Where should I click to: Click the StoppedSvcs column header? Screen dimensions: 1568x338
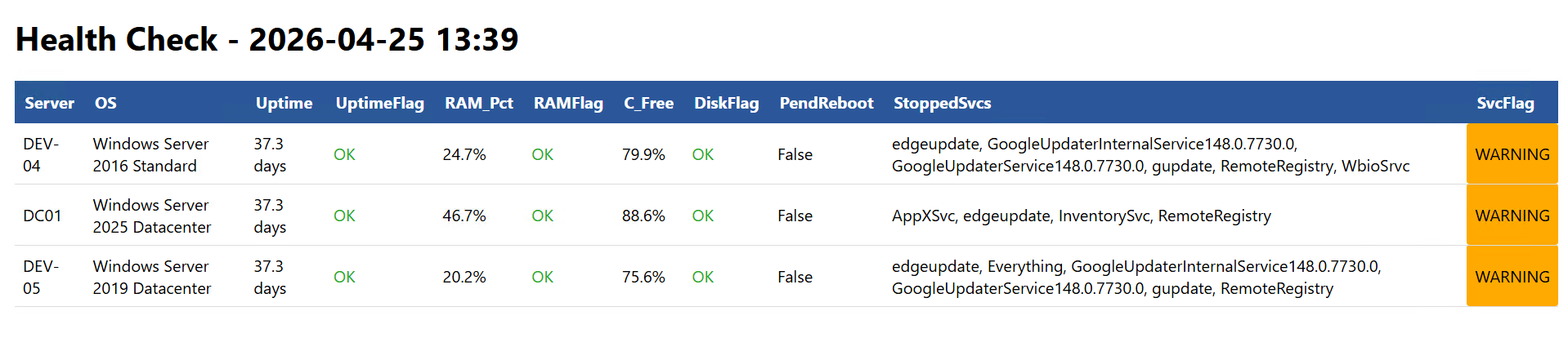(x=942, y=103)
